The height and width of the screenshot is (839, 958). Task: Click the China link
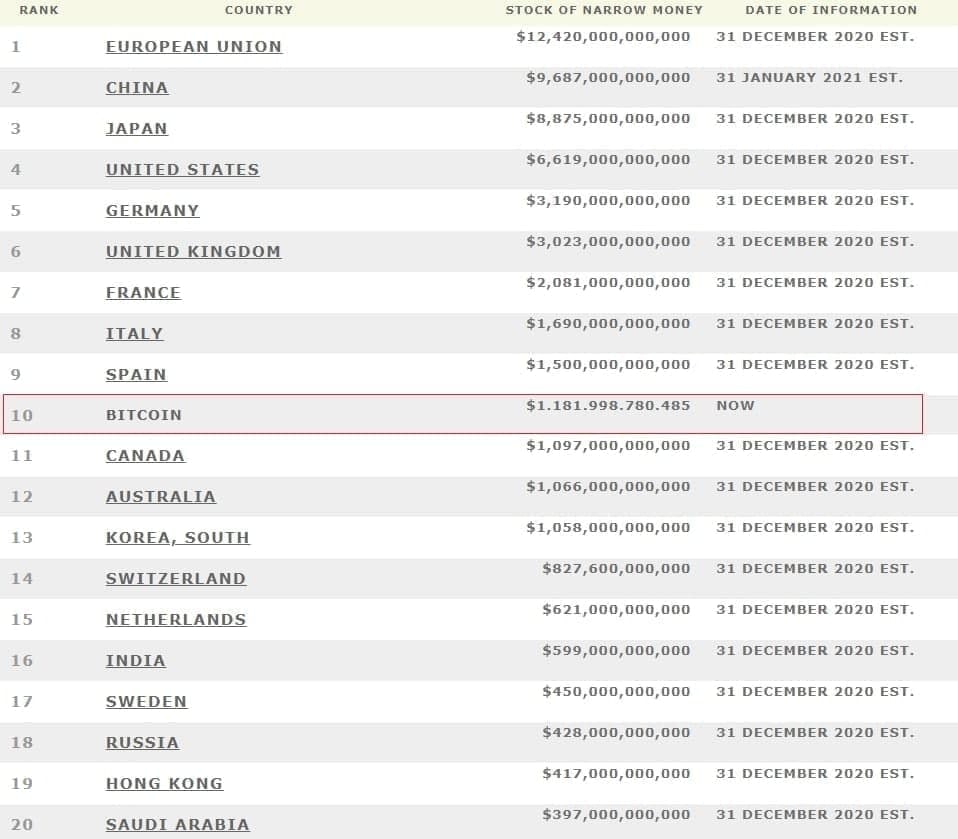(x=137, y=88)
